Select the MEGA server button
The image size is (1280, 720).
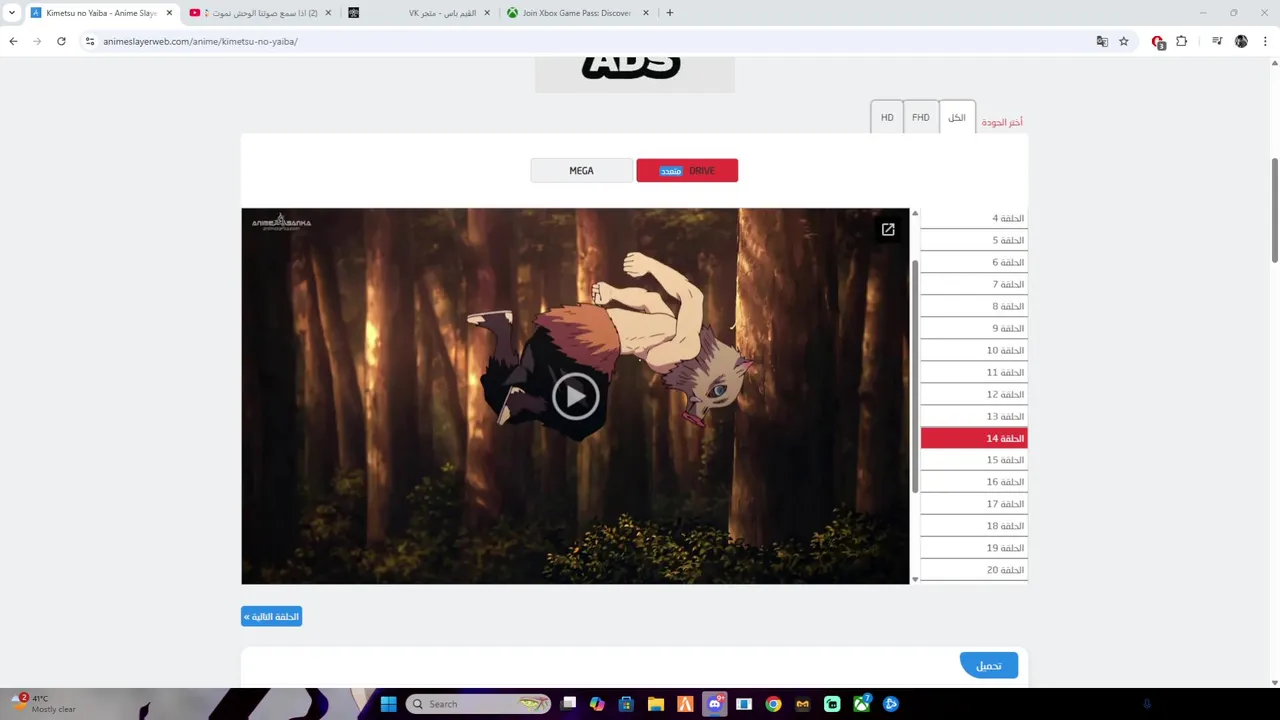581,171
